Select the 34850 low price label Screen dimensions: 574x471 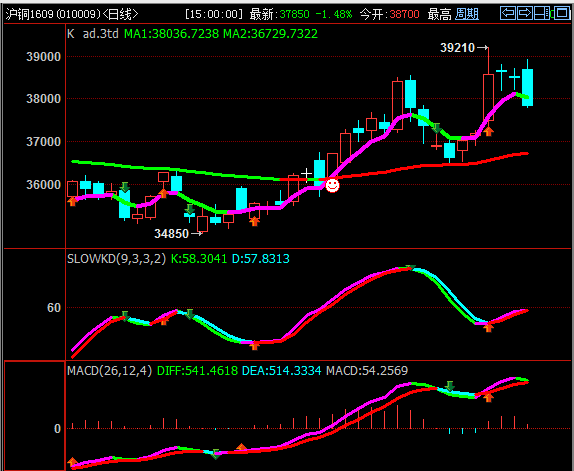171,233
